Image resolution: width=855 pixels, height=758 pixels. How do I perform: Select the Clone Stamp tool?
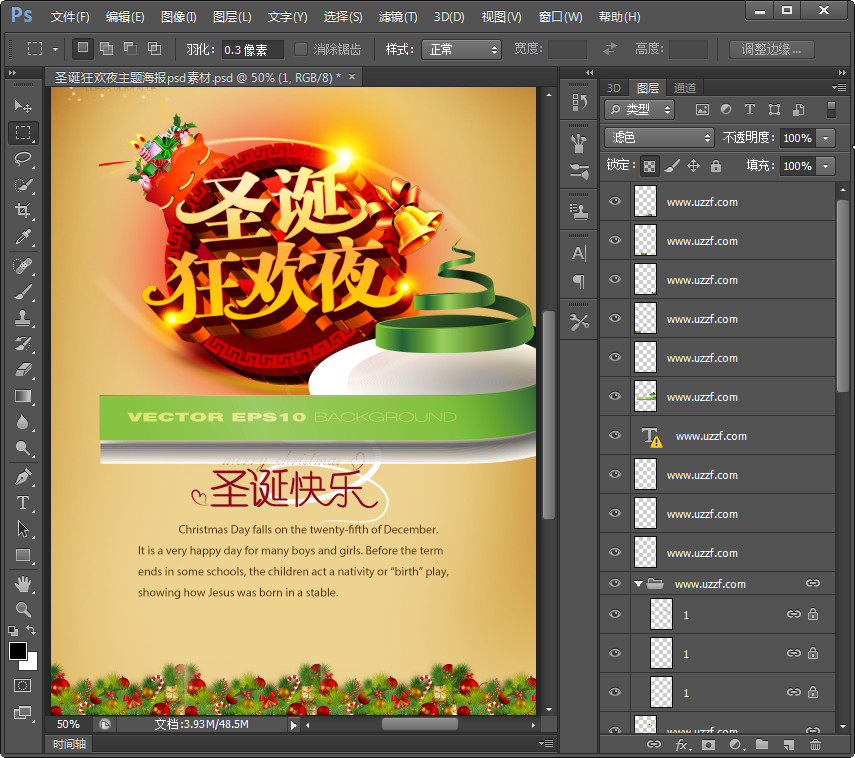[23, 318]
